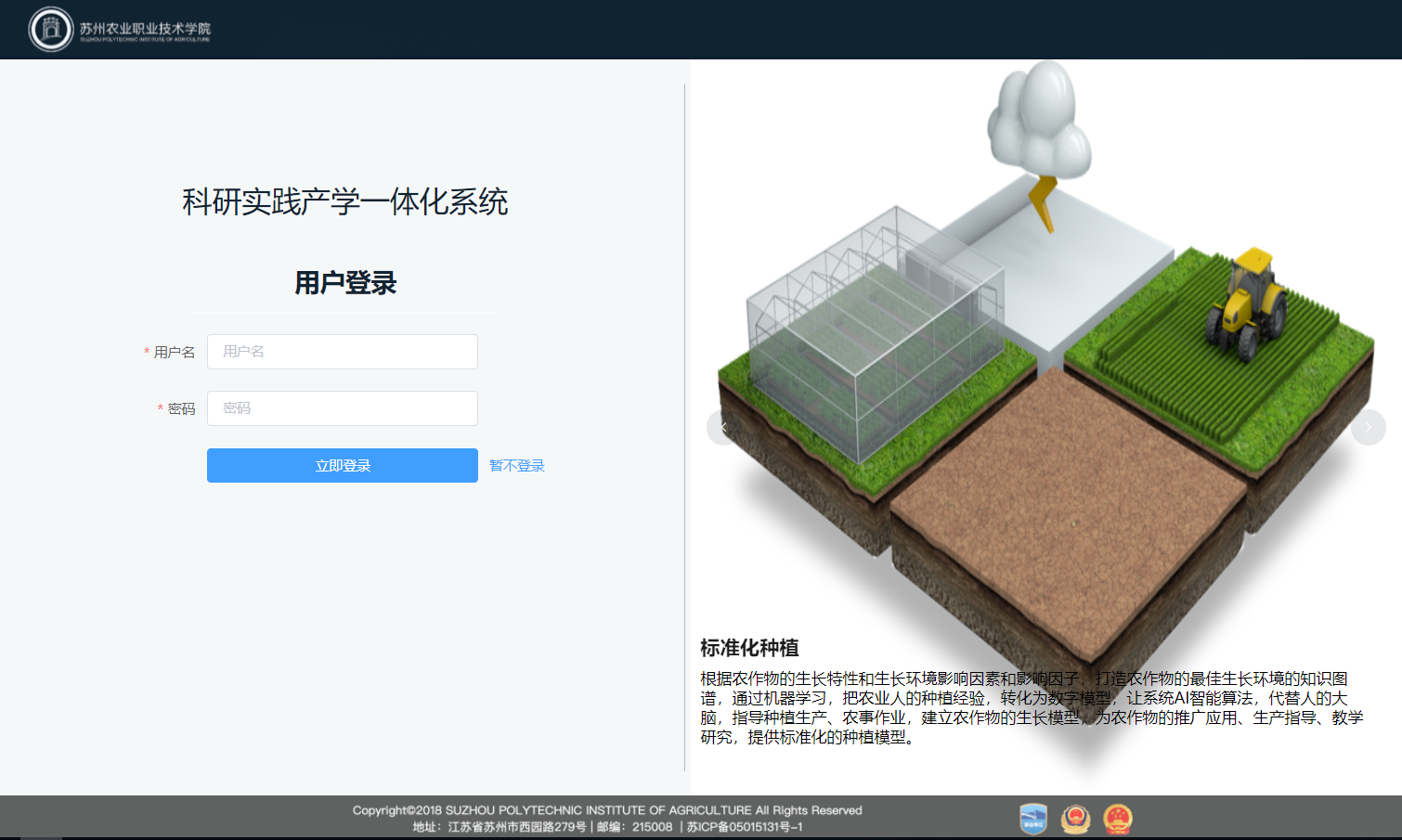This screenshot has height=840, width=1402.
Task: Click the copyright notice in the footer
Action: tap(608, 809)
